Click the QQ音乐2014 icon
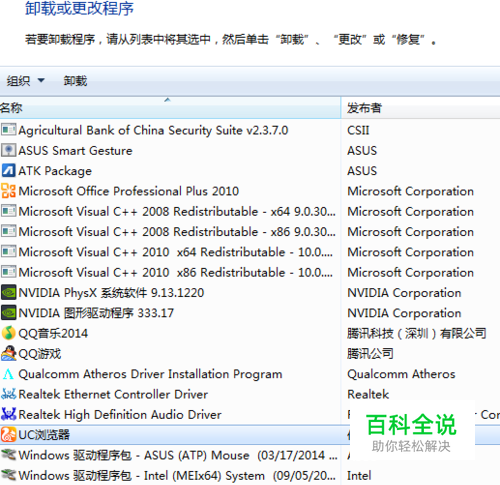 click(x=8, y=333)
